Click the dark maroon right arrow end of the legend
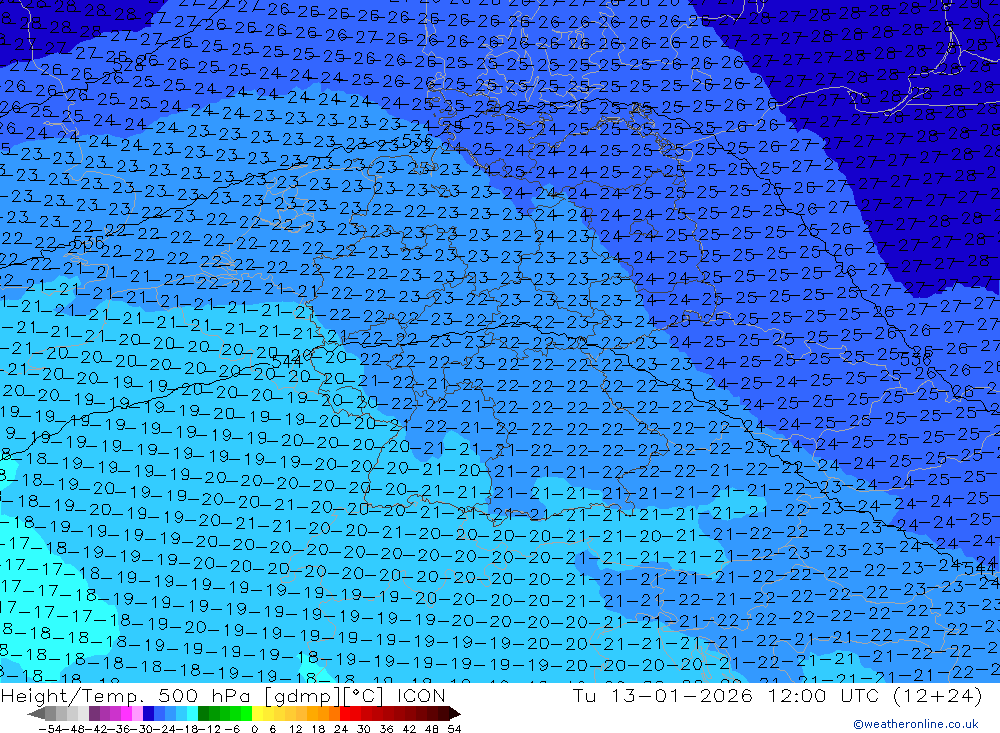The image size is (1000, 733). coord(455,713)
